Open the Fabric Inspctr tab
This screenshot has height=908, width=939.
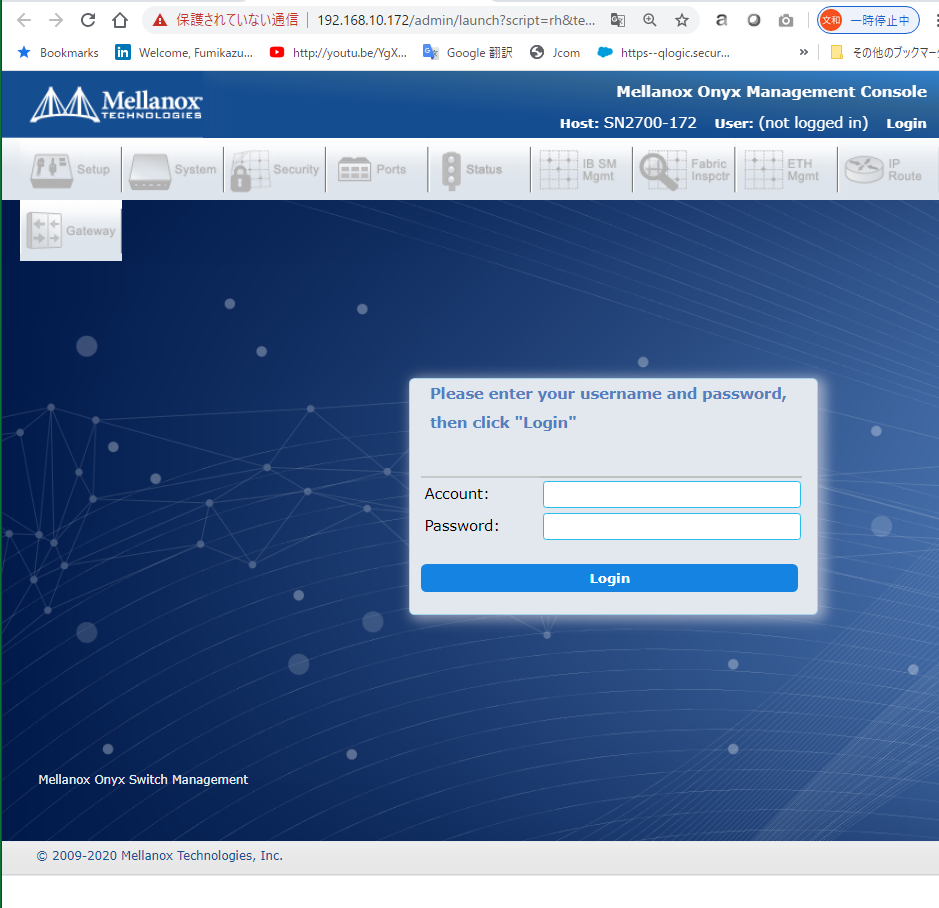click(x=684, y=170)
